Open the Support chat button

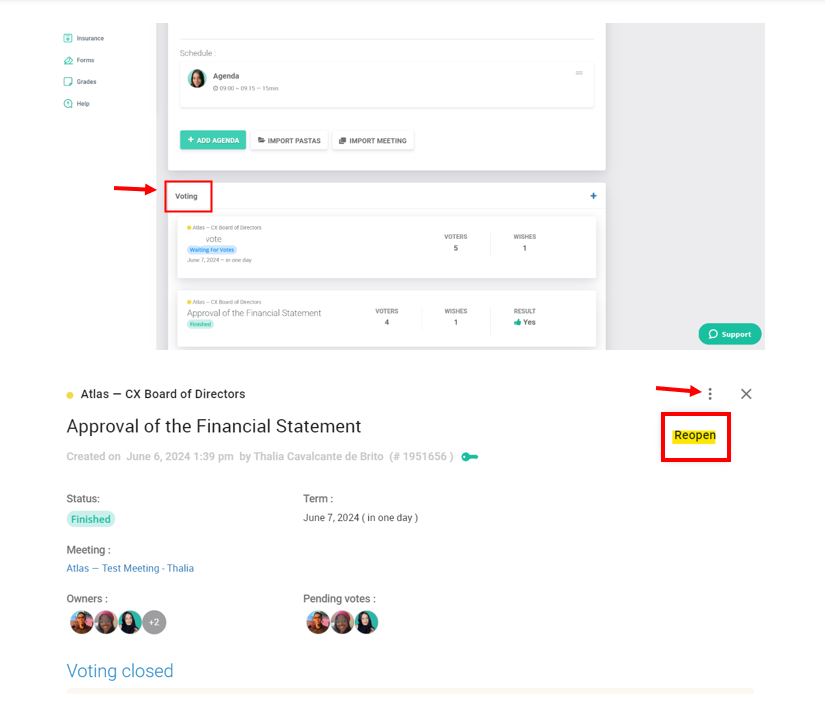click(x=730, y=334)
